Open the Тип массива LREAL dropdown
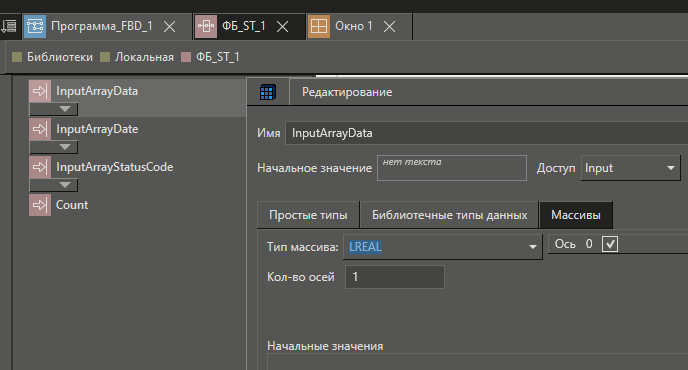 point(442,247)
